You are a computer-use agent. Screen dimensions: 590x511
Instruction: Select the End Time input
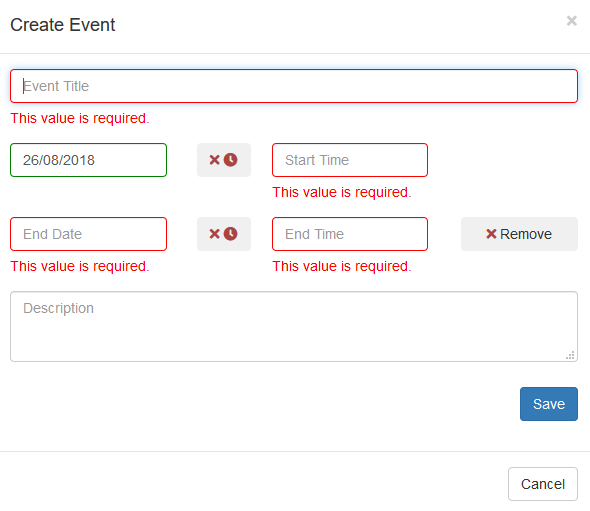[350, 234]
